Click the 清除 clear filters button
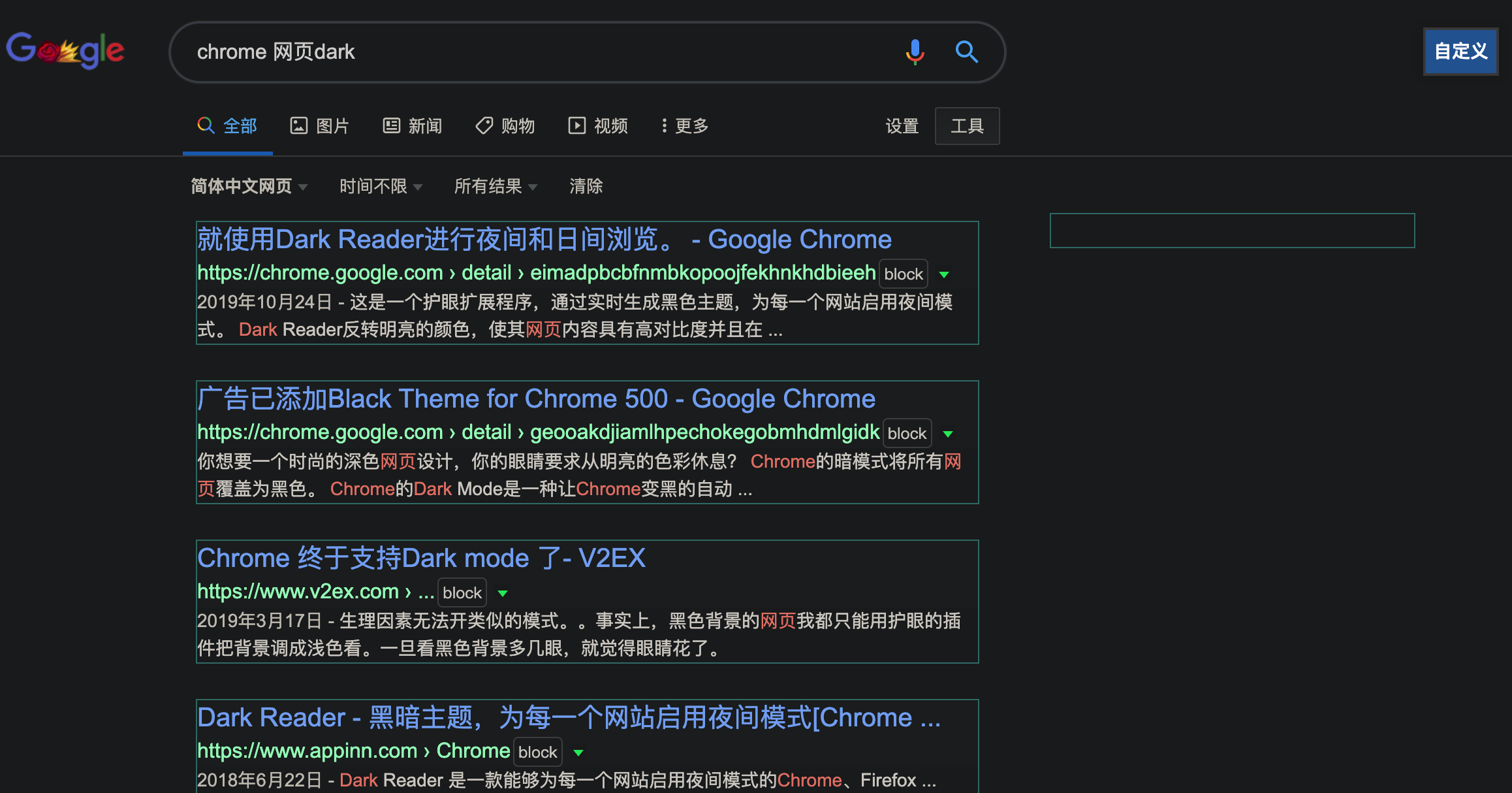 586,187
